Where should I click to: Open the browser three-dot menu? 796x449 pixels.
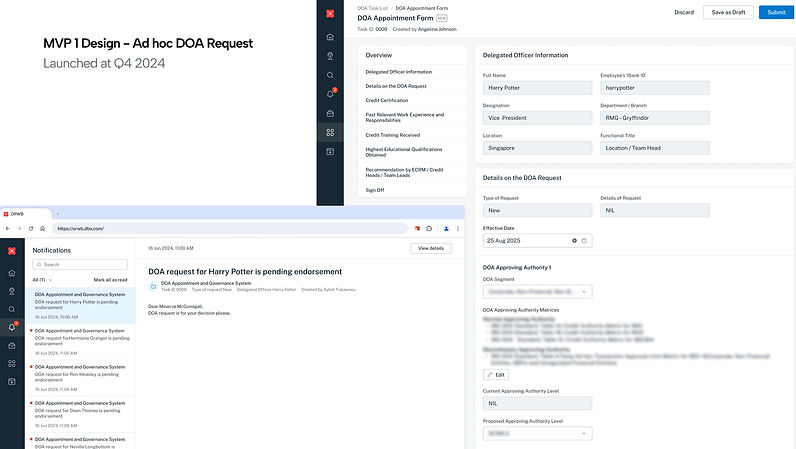pyautogui.click(x=458, y=229)
